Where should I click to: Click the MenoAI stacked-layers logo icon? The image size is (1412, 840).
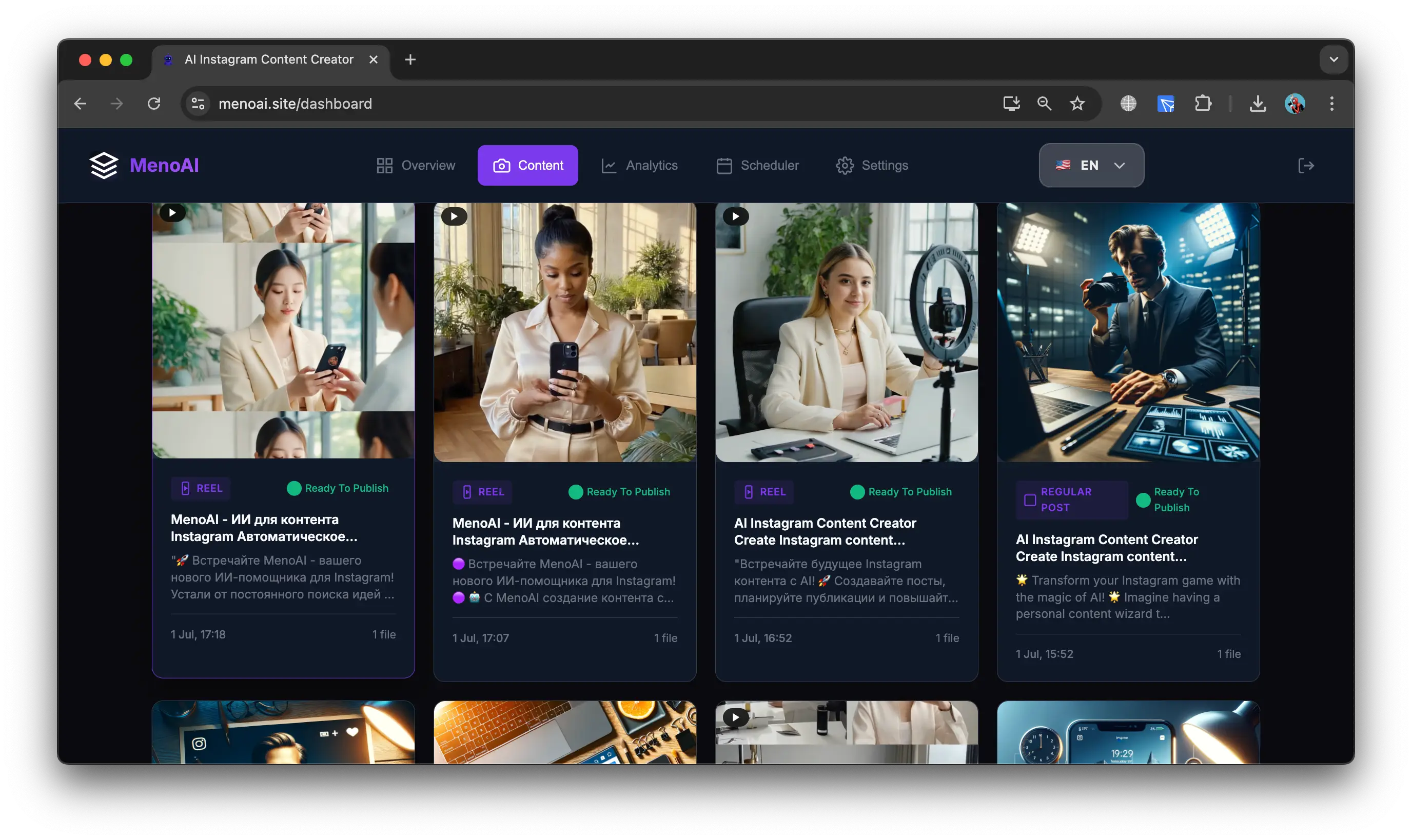(x=104, y=165)
